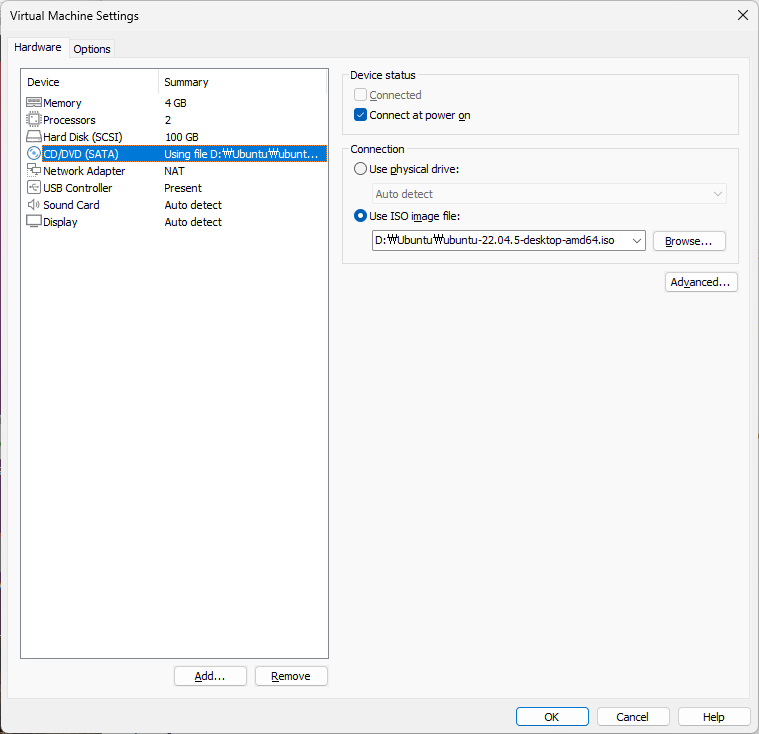Switch to the Options tab
759x734 pixels.
92,49
